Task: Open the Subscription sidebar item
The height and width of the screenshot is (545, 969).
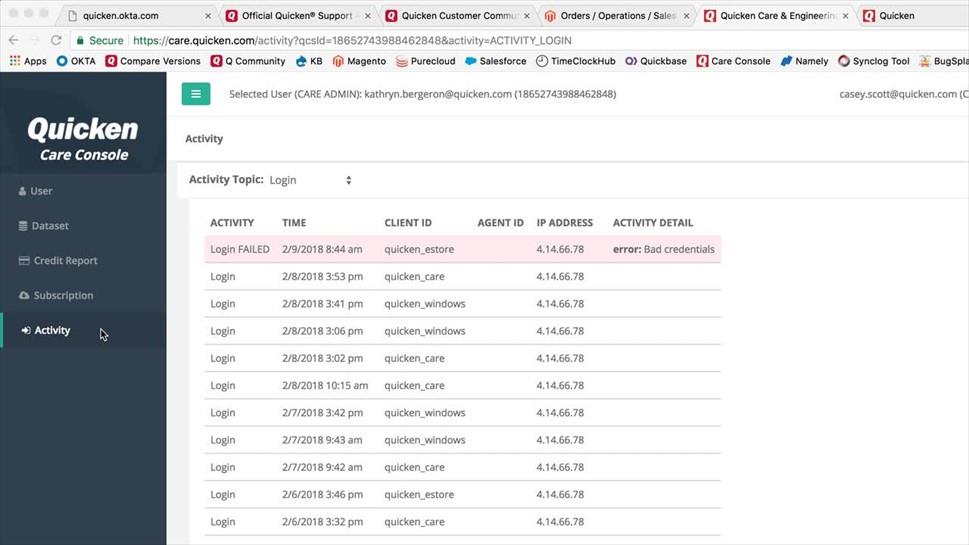Action: coord(63,296)
